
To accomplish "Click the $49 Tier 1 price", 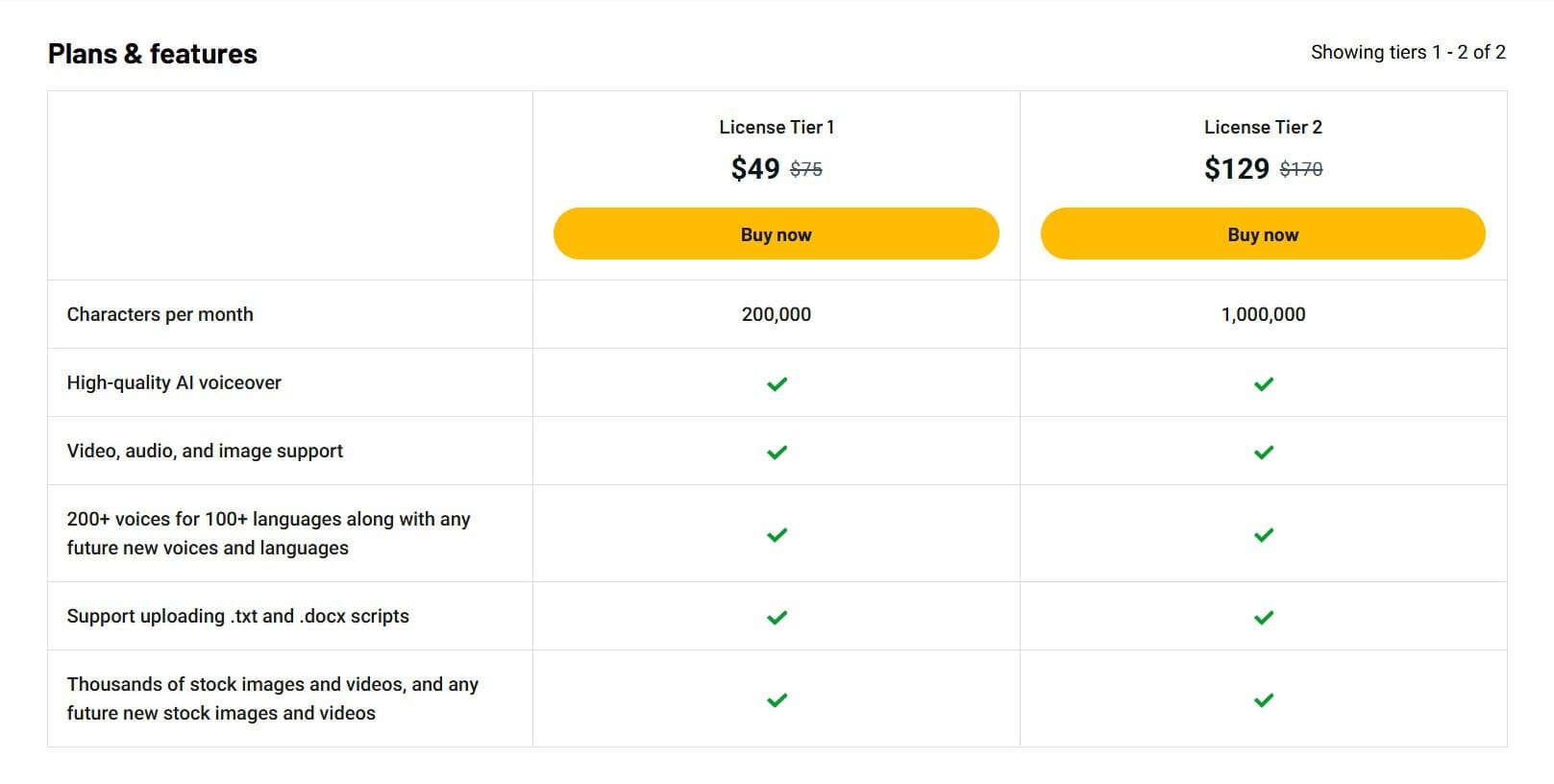I will (x=755, y=168).
